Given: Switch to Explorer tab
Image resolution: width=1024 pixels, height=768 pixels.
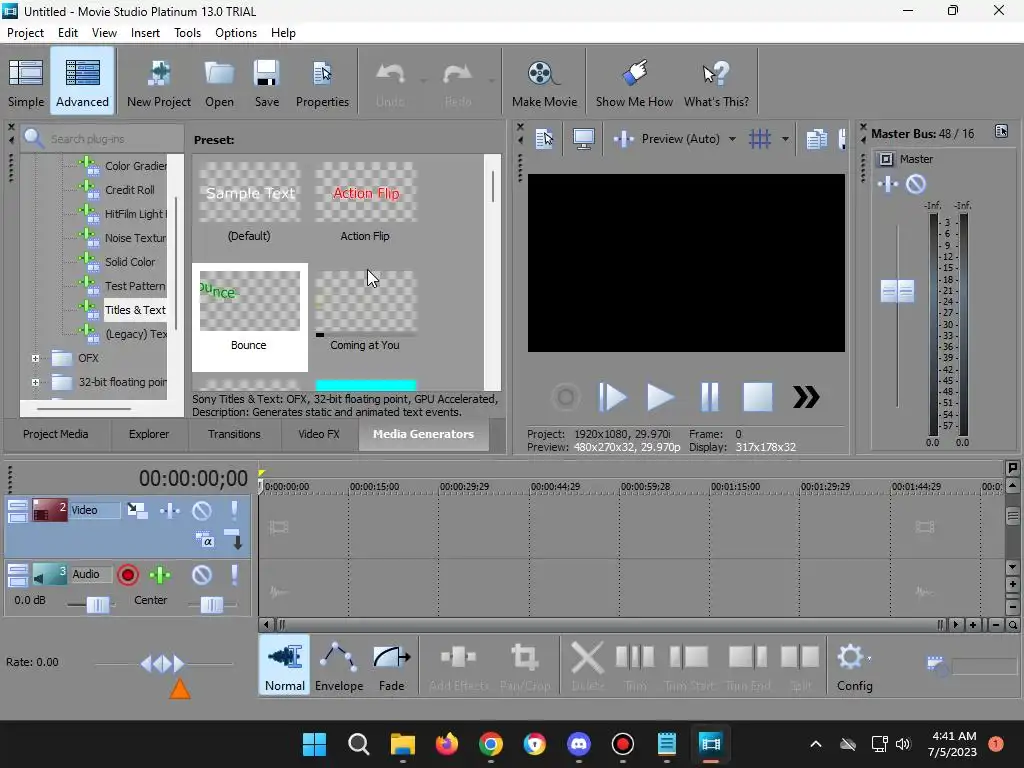Looking at the screenshot, I should (x=149, y=434).
